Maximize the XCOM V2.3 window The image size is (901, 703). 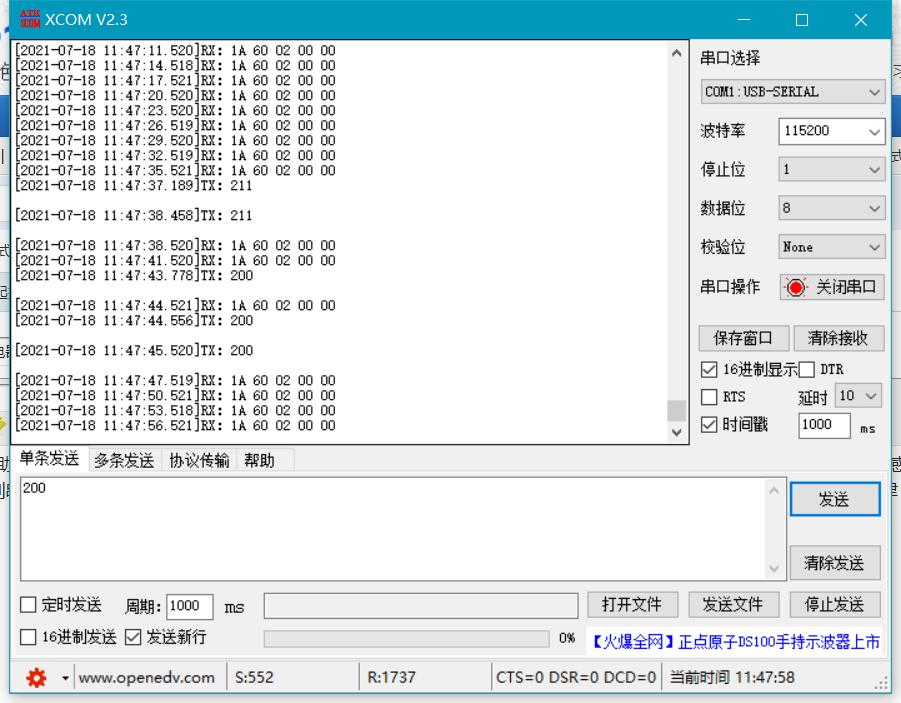802,20
